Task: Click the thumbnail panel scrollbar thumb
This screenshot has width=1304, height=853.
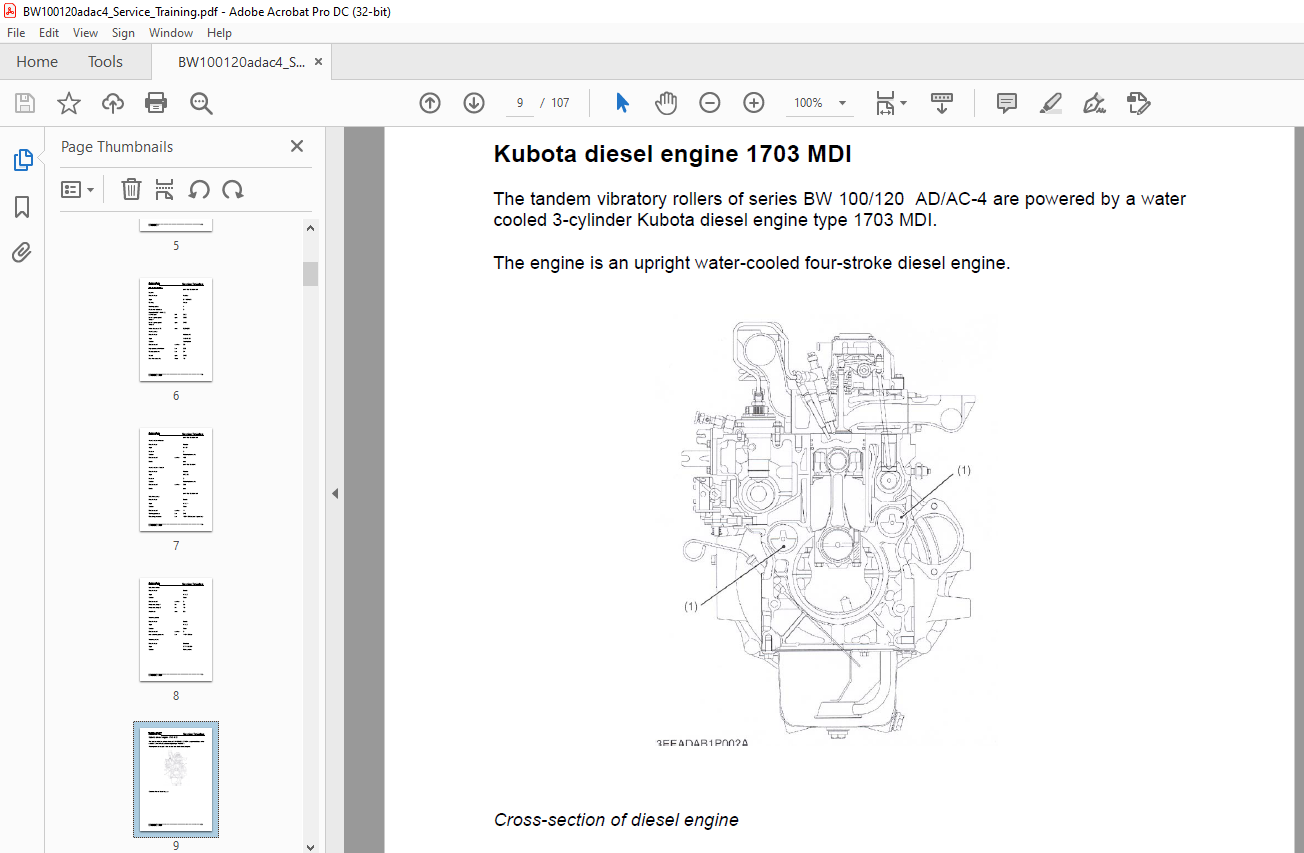Action: coord(310,273)
